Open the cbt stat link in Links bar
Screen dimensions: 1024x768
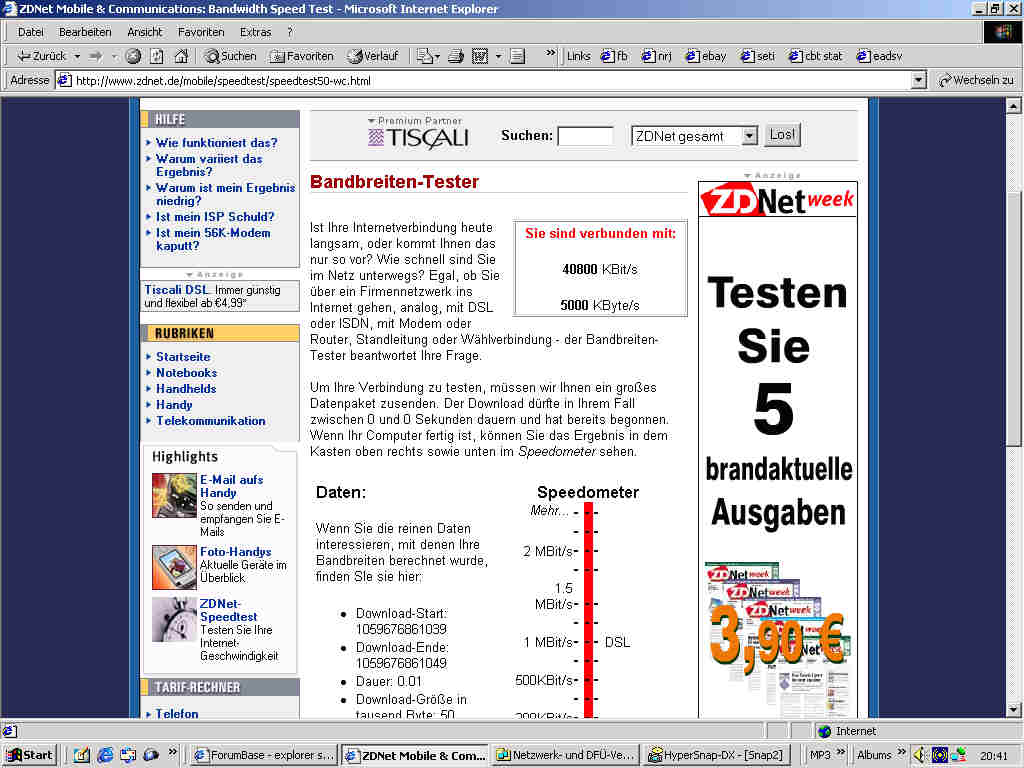[816, 56]
